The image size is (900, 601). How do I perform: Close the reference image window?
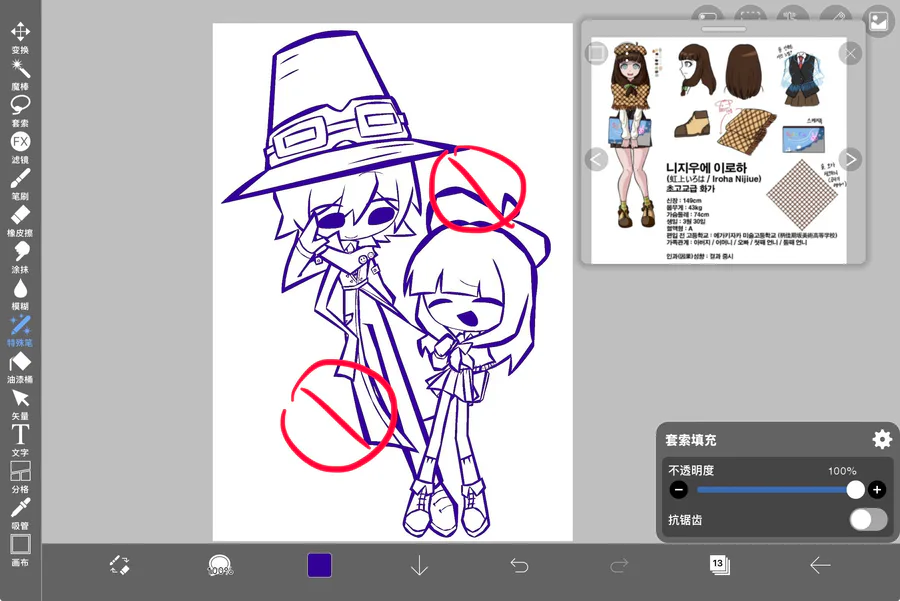coord(850,53)
